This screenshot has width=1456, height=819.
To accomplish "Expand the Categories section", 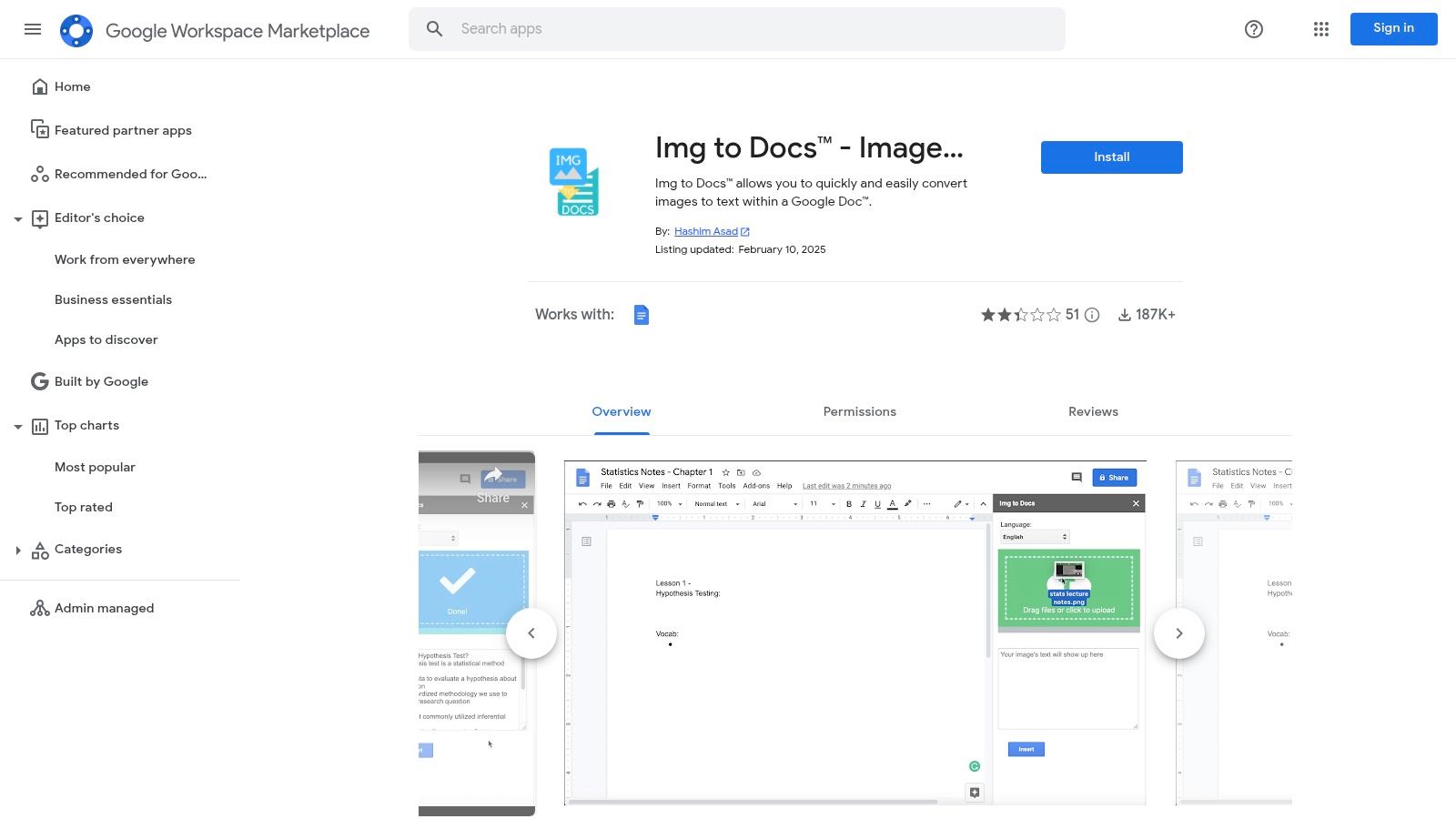I will 18,549.
